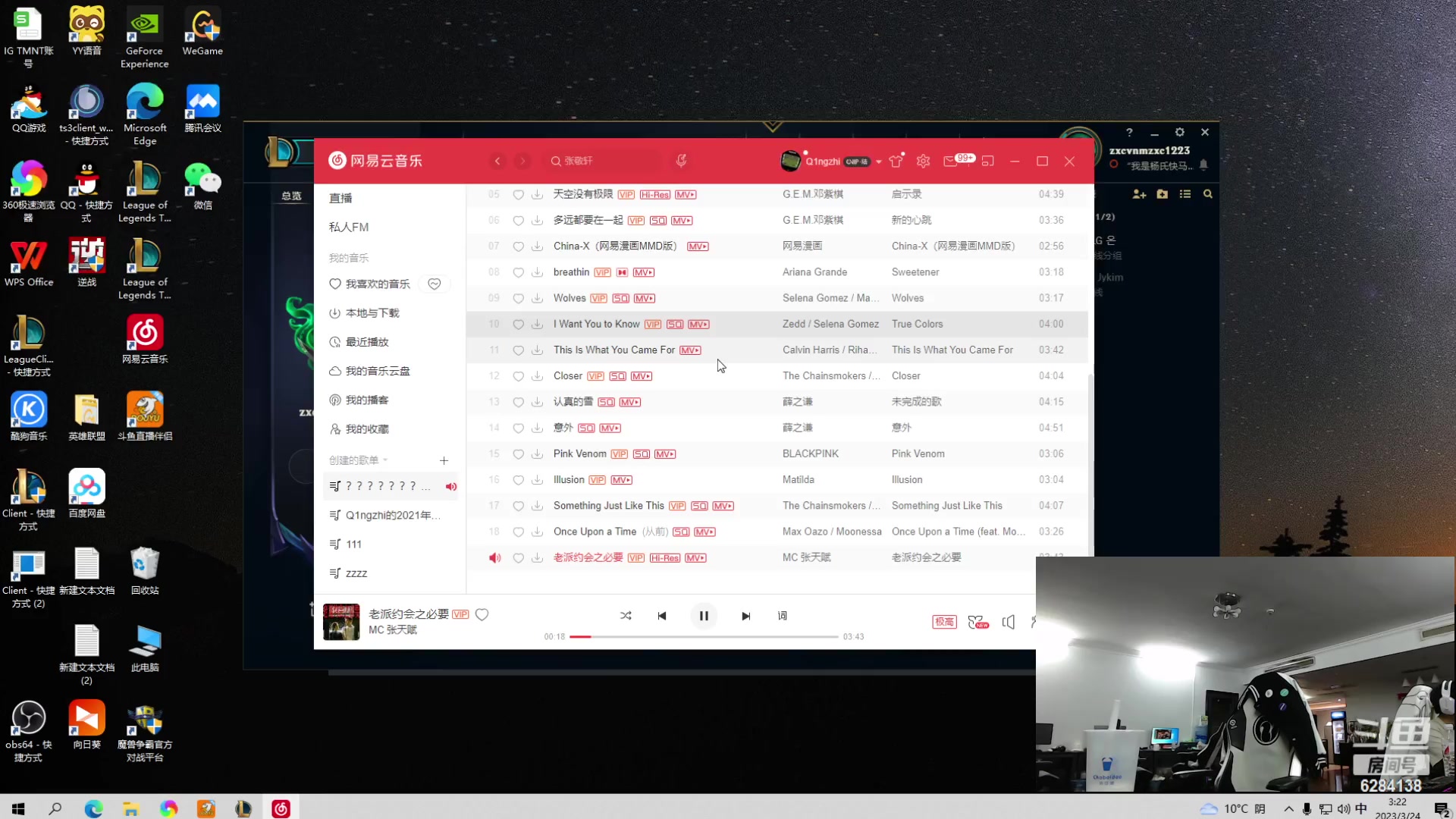Skip to the next track
1456x819 pixels.
click(x=745, y=616)
